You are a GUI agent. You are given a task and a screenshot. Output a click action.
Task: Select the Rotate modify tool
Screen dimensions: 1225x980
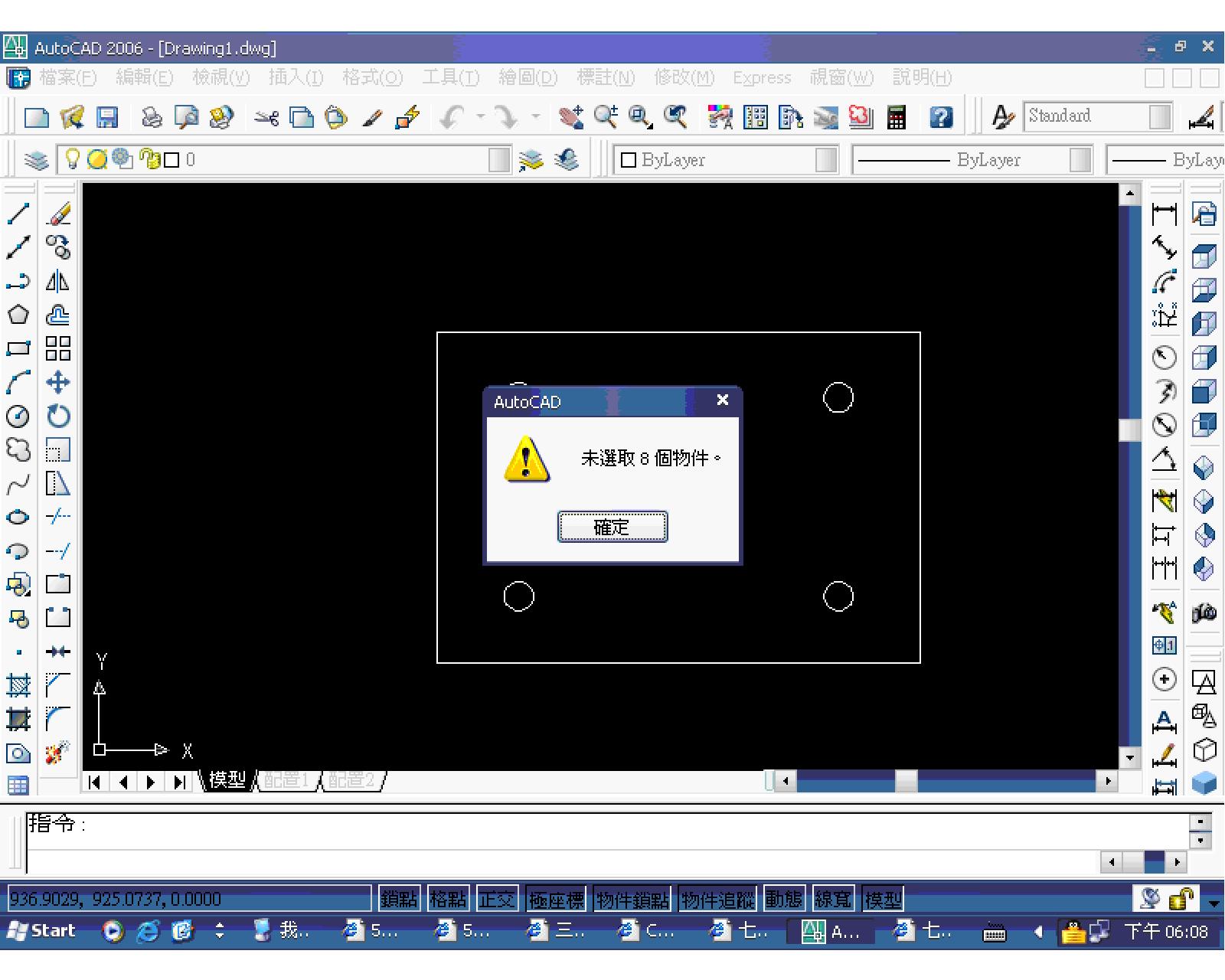click(x=58, y=416)
